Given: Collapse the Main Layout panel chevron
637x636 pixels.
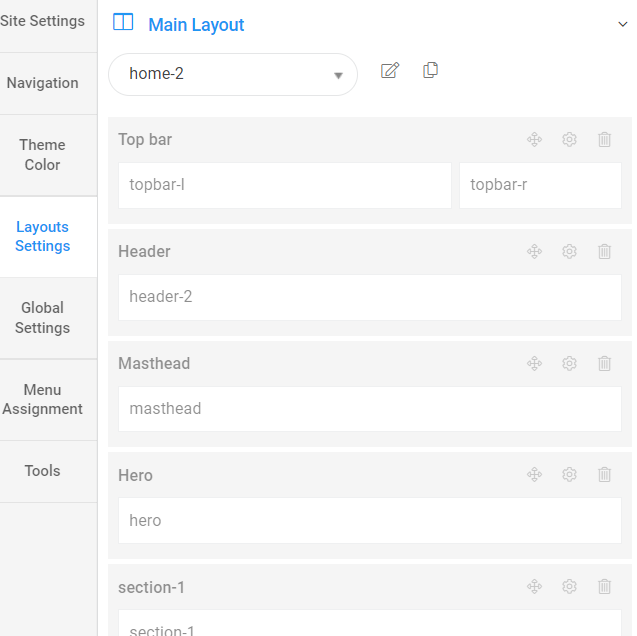Looking at the screenshot, I should [x=623, y=25].
